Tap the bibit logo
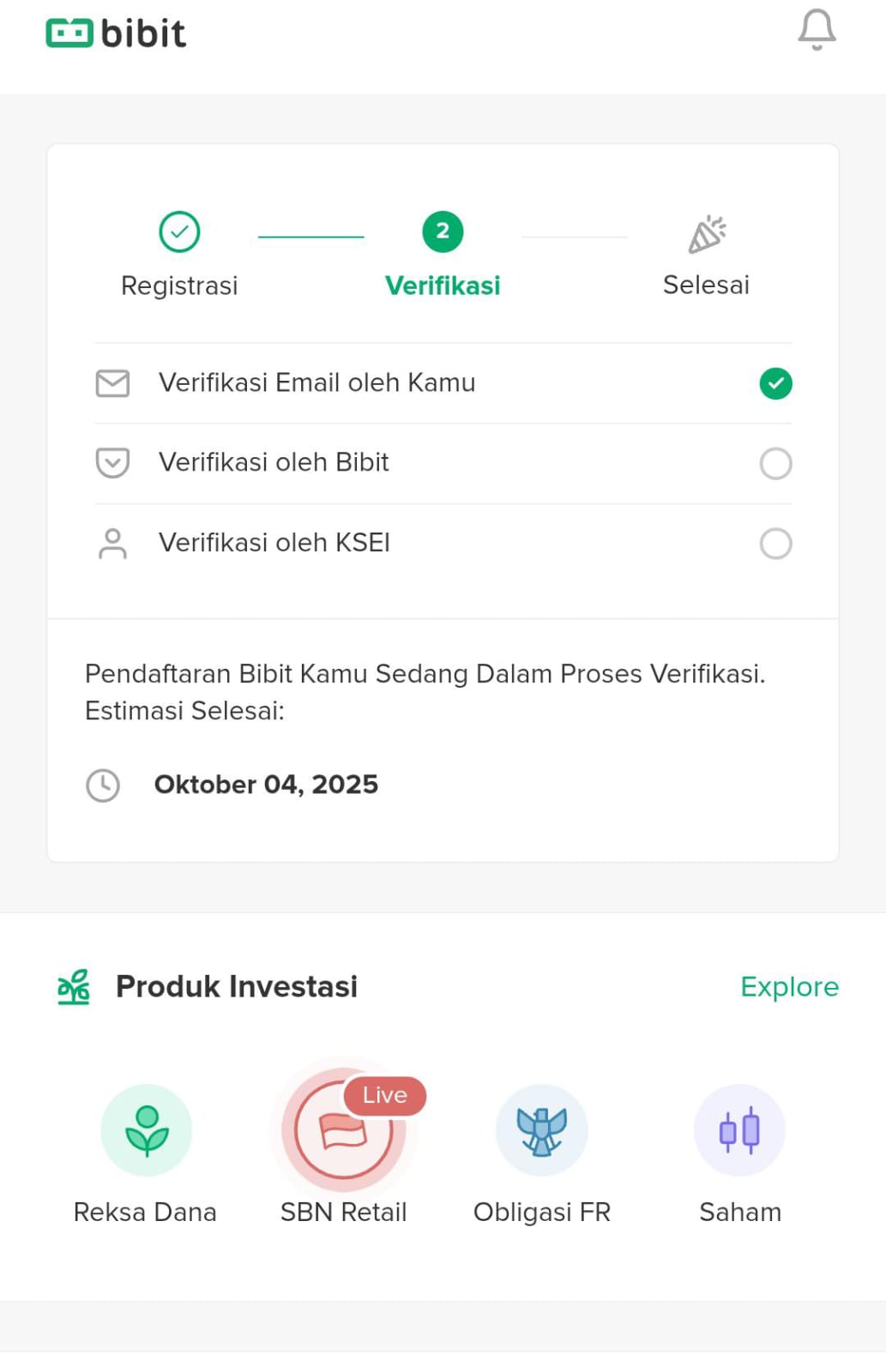The image size is (886, 1372). click(x=116, y=33)
